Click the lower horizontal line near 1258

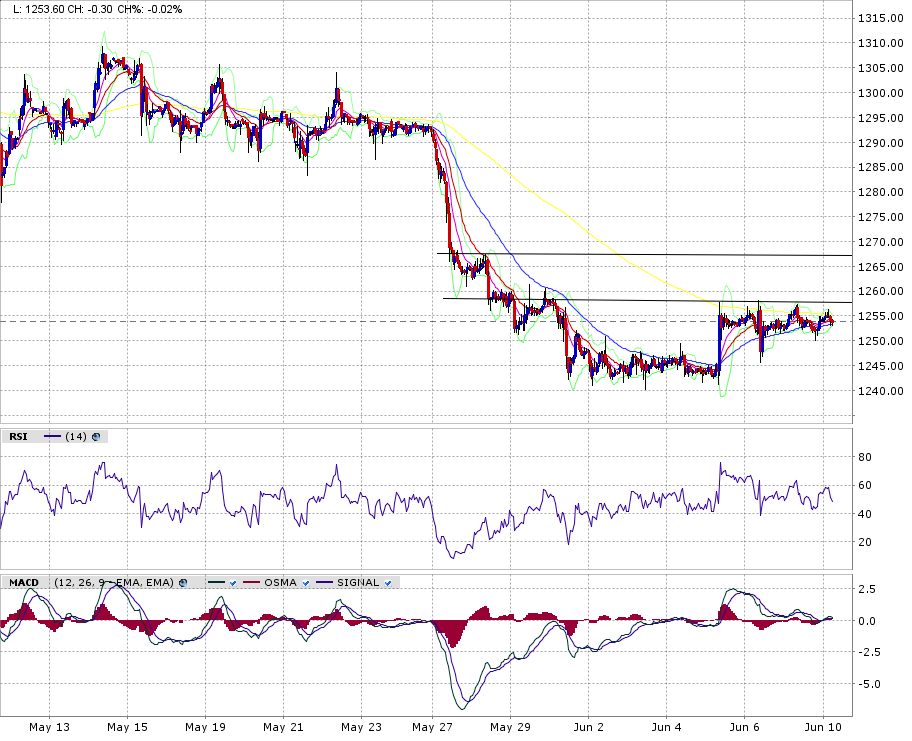650,300
